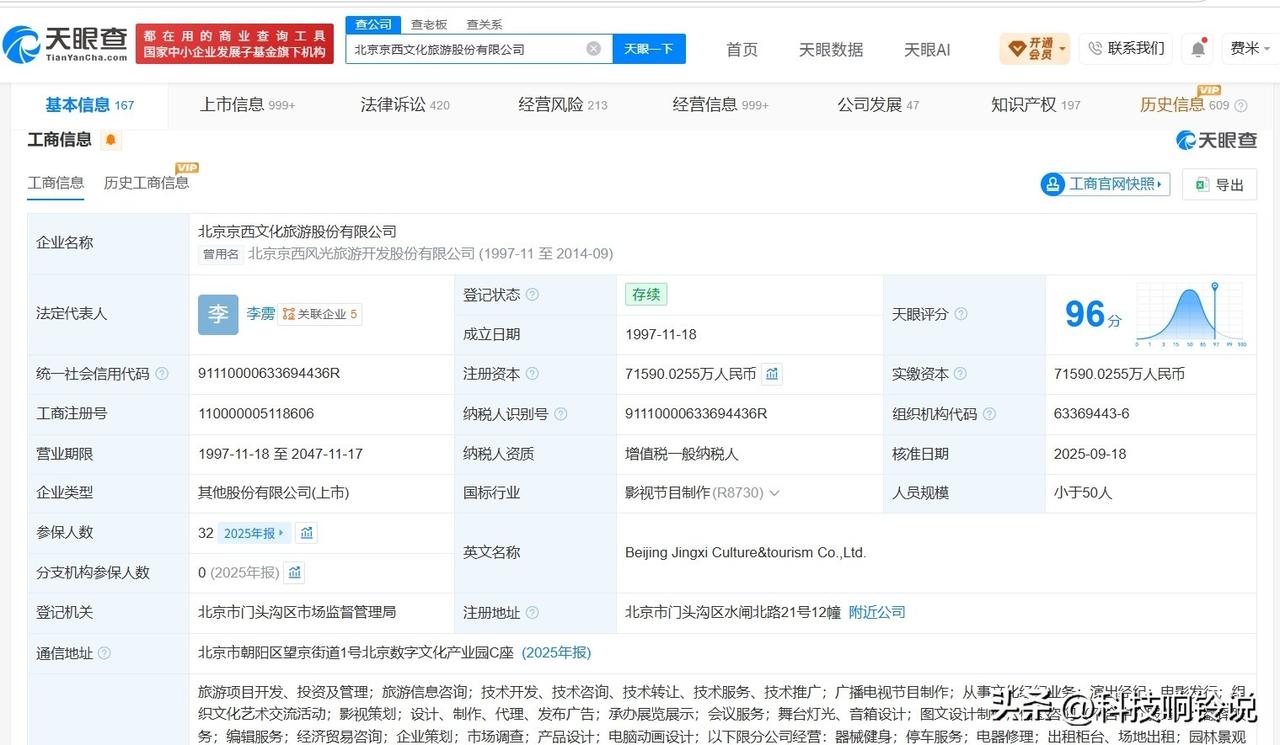1280x745 pixels.
Task: Switch to 查公司 search tab
Action: [x=374, y=24]
